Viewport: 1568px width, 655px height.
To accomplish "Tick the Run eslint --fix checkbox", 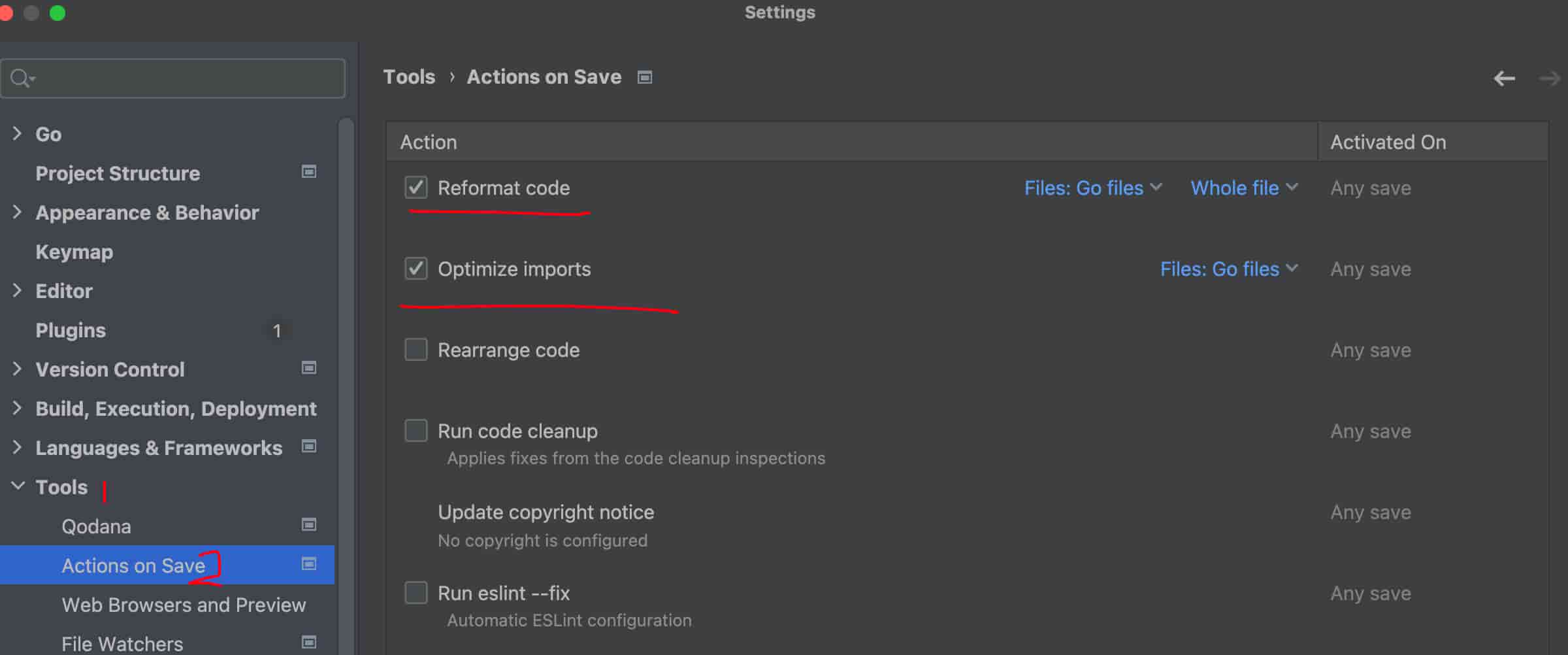I will [x=416, y=593].
